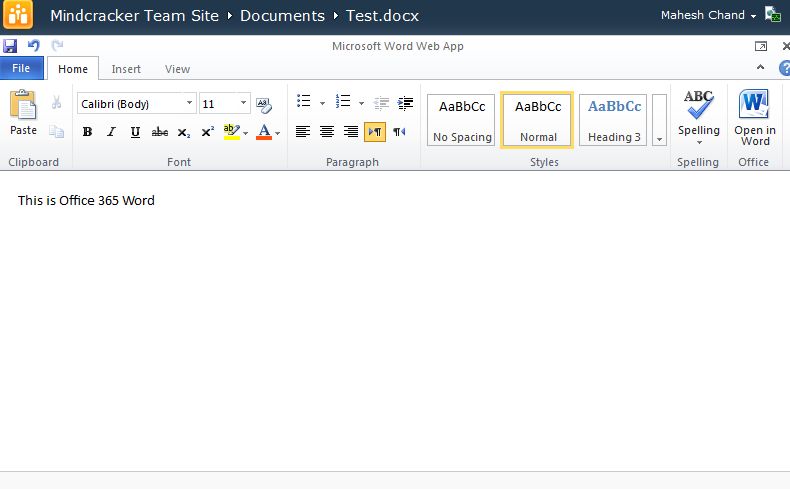Toggle Subscript formatting
The width and height of the screenshot is (790, 489).
[x=184, y=132]
